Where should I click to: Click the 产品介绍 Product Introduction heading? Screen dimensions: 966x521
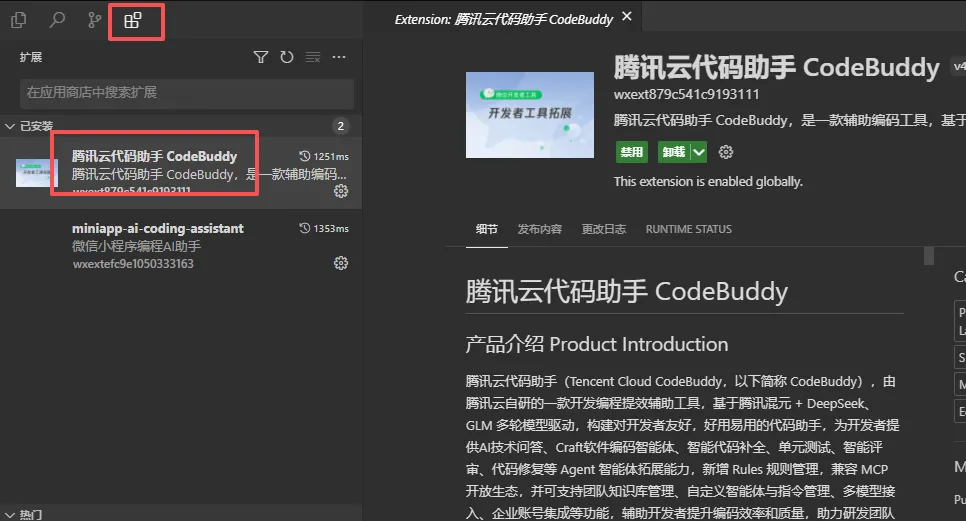click(596, 344)
